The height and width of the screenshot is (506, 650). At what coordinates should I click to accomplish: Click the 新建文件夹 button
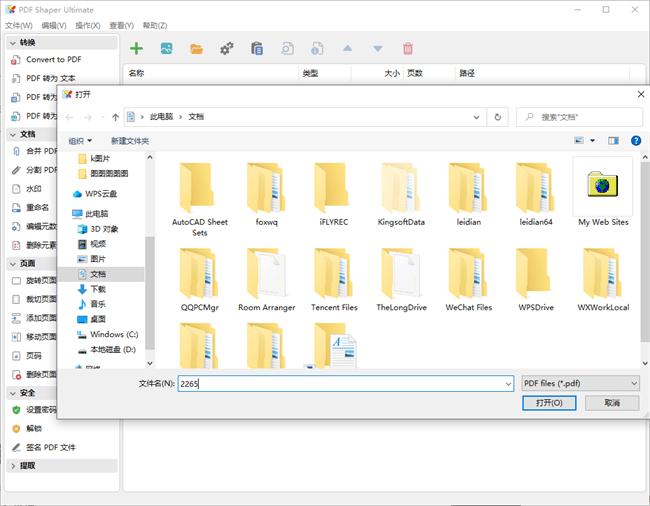tap(130, 141)
